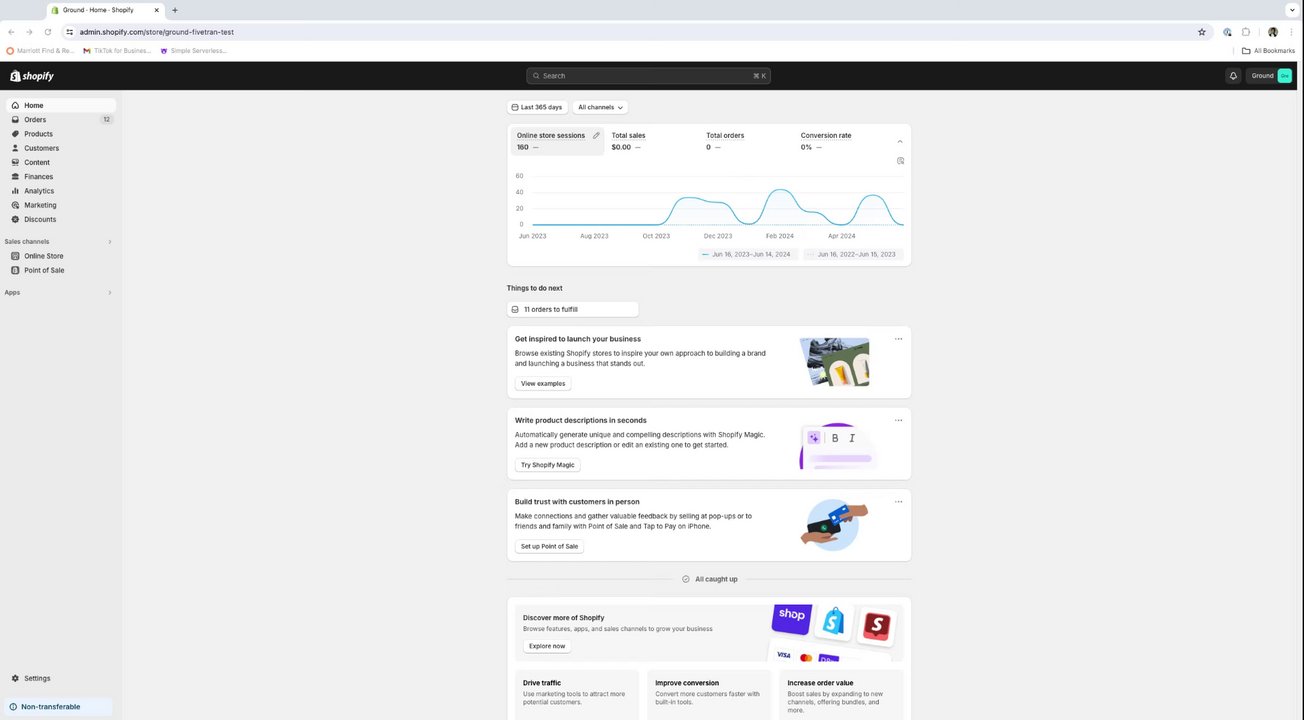Click the browser address bar
The image size is (1304, 720).
pos(635,32)
